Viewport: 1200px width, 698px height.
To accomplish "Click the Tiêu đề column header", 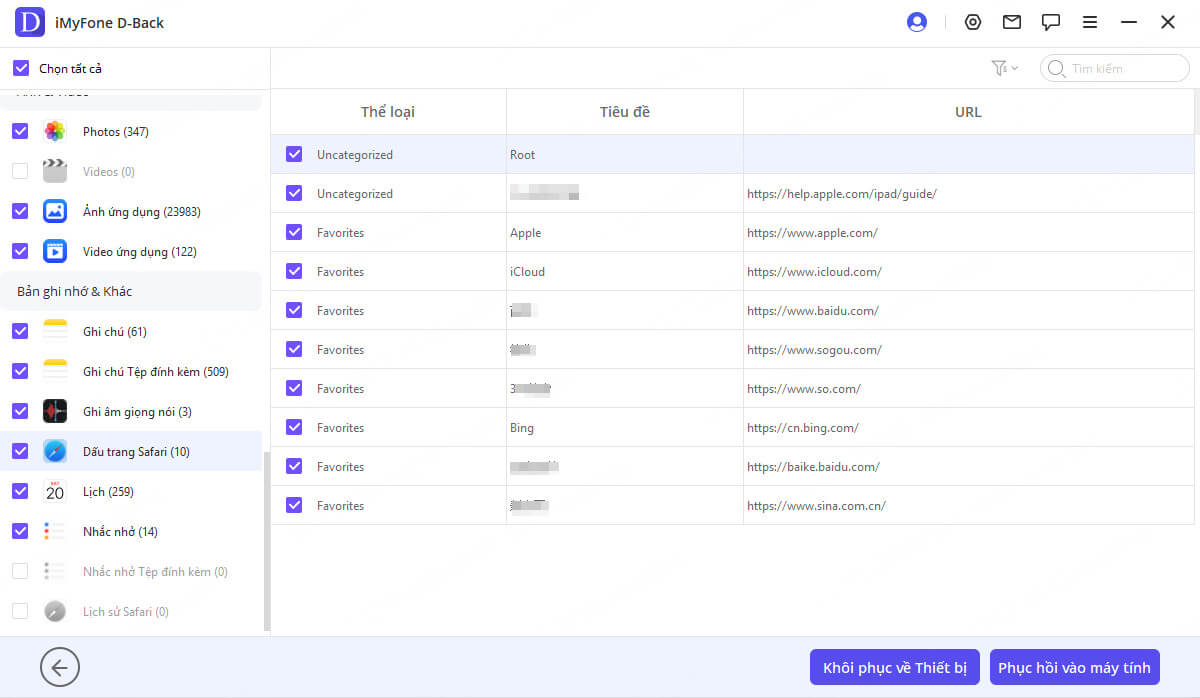I will click(625, 112).
